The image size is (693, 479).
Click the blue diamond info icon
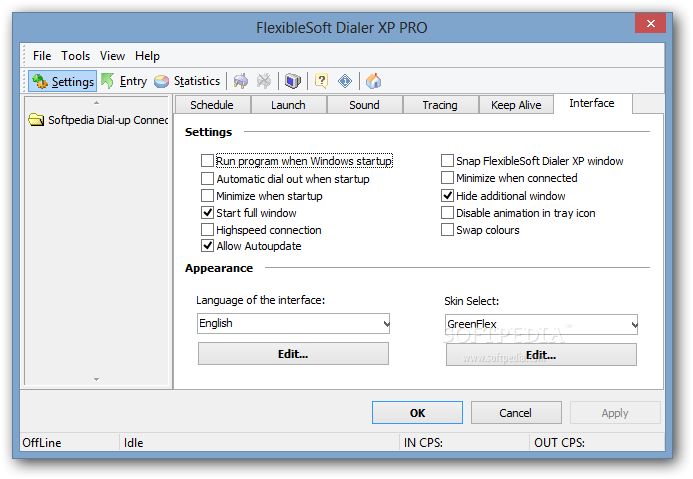345,81
